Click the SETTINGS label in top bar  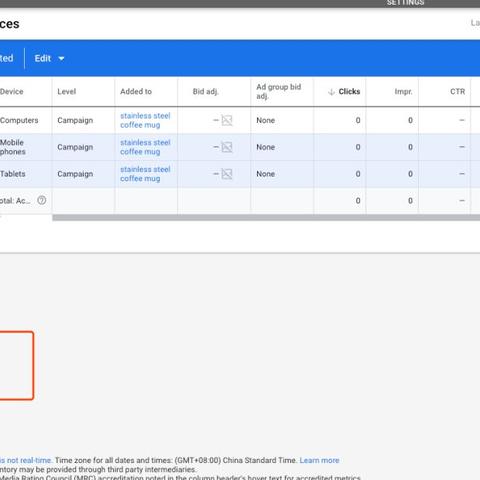[x=405, y=3]
